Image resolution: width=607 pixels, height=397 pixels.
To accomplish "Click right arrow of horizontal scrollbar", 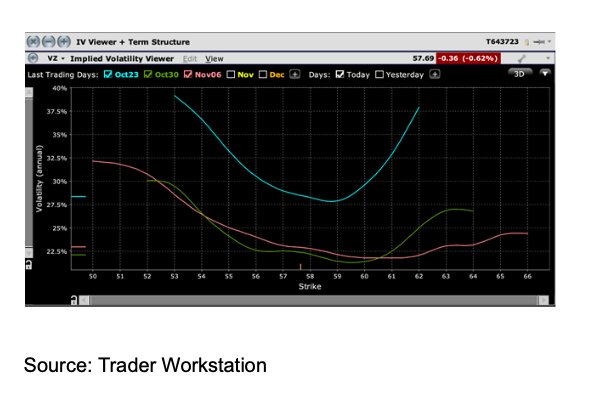I will 544,300.
